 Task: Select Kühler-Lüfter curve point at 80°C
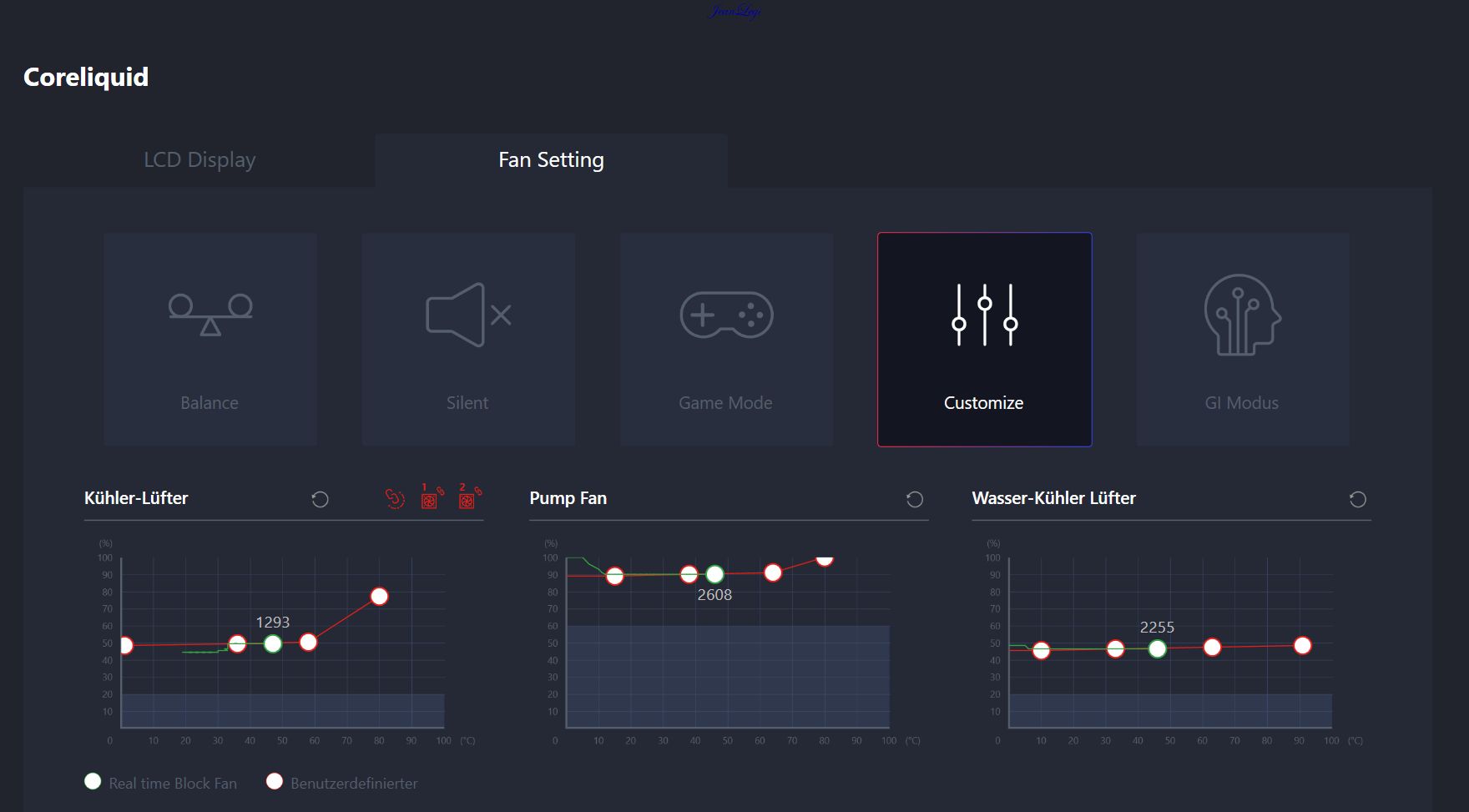379,596
